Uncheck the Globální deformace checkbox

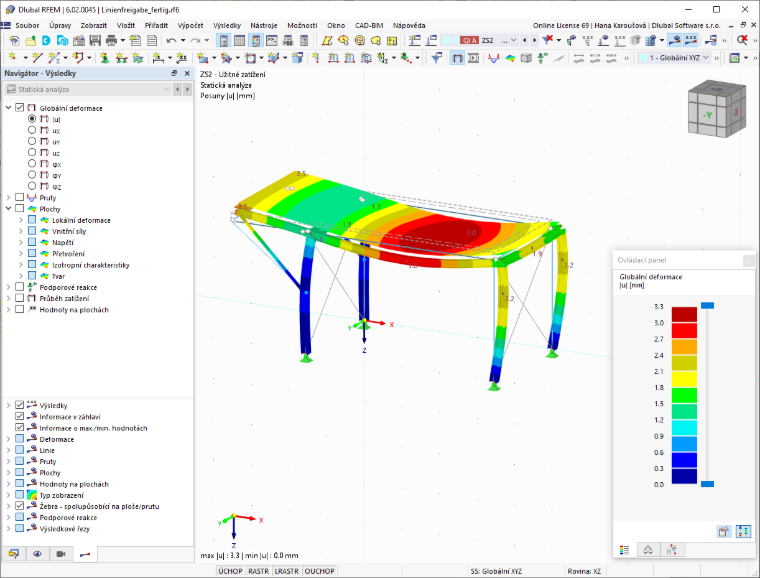pos(19,108)
